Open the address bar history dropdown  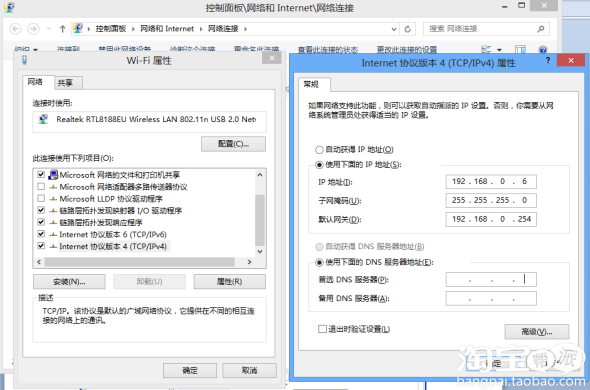(x=394, y=29)
